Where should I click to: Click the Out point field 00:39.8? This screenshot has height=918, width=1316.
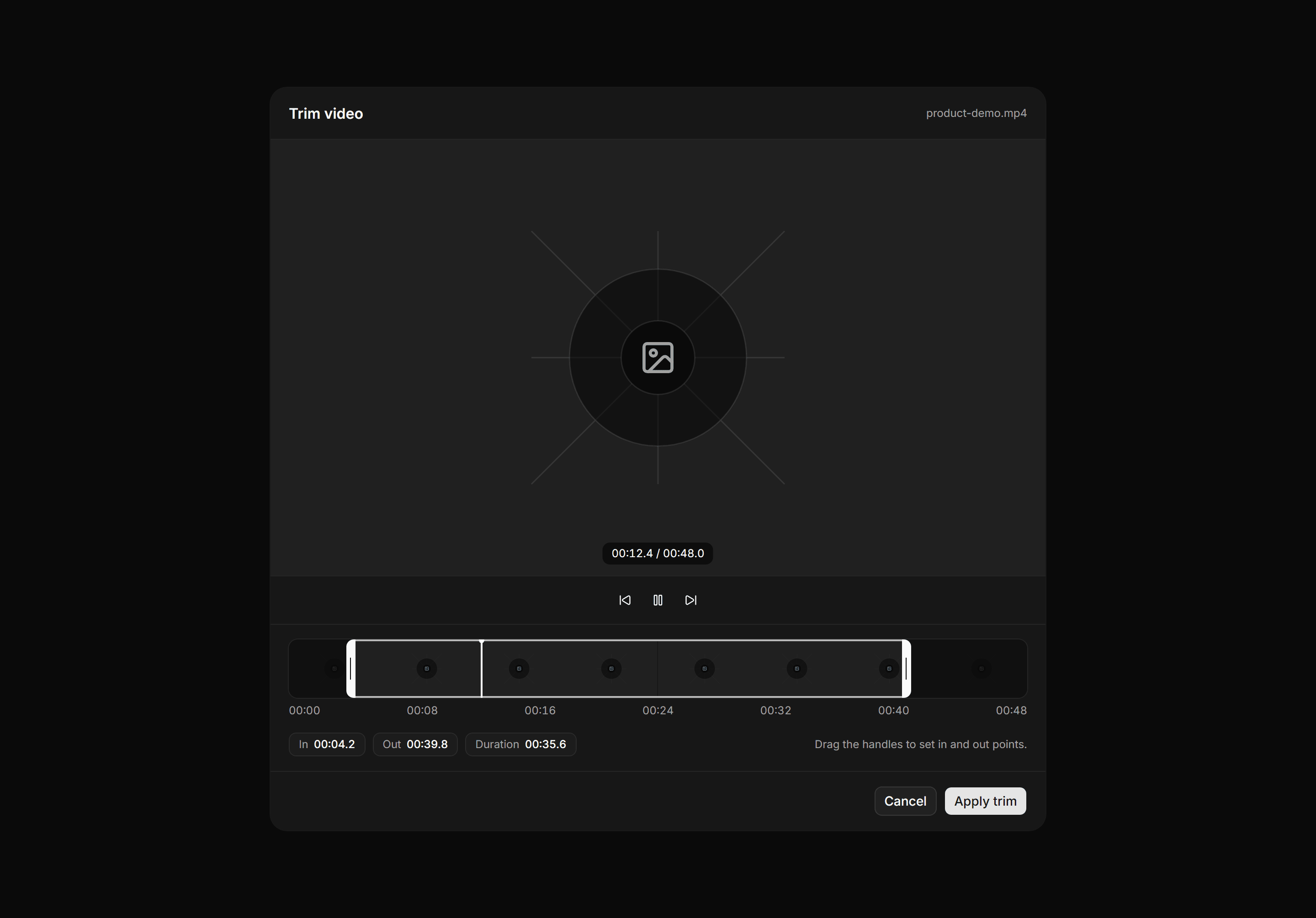(415, 744)
